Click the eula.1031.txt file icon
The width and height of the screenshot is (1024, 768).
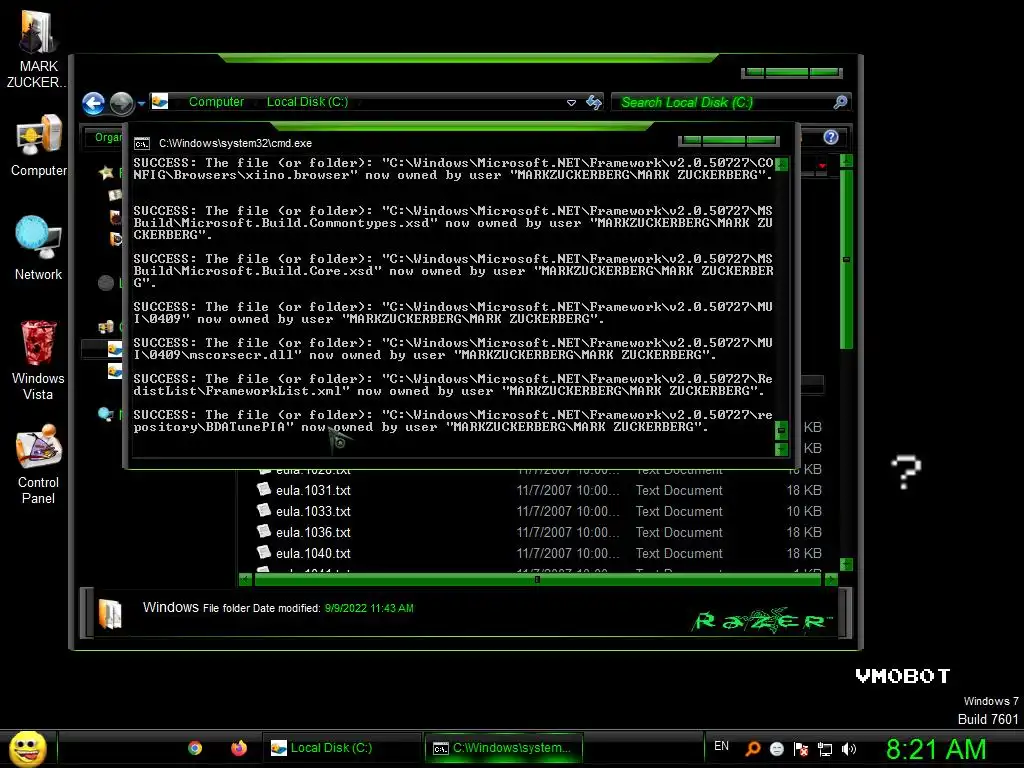click(x=264, y=489)
